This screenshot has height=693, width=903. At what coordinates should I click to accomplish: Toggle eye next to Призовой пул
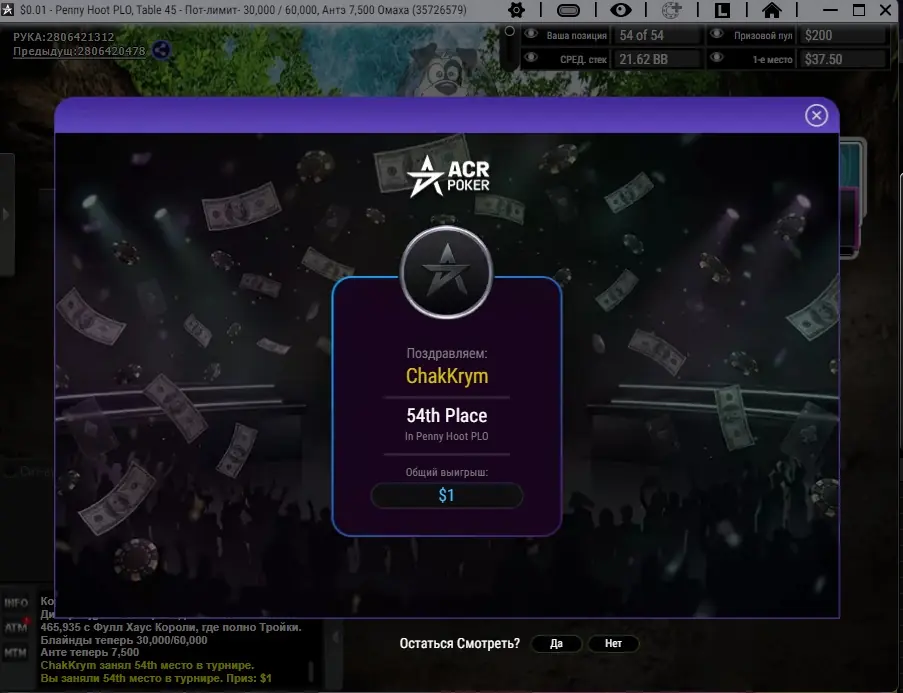click(716, 34)
